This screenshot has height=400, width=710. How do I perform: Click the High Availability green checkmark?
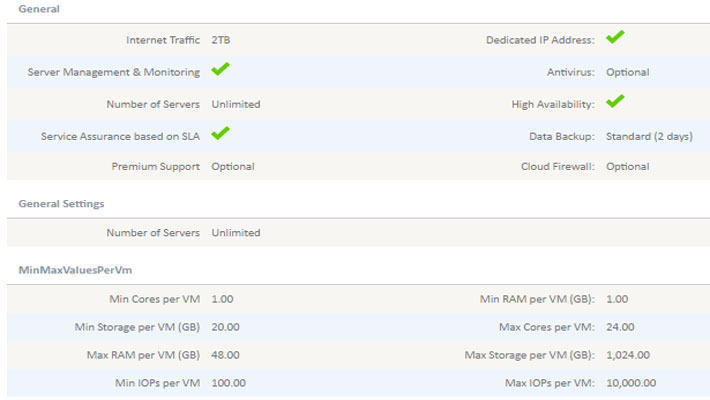615,101
